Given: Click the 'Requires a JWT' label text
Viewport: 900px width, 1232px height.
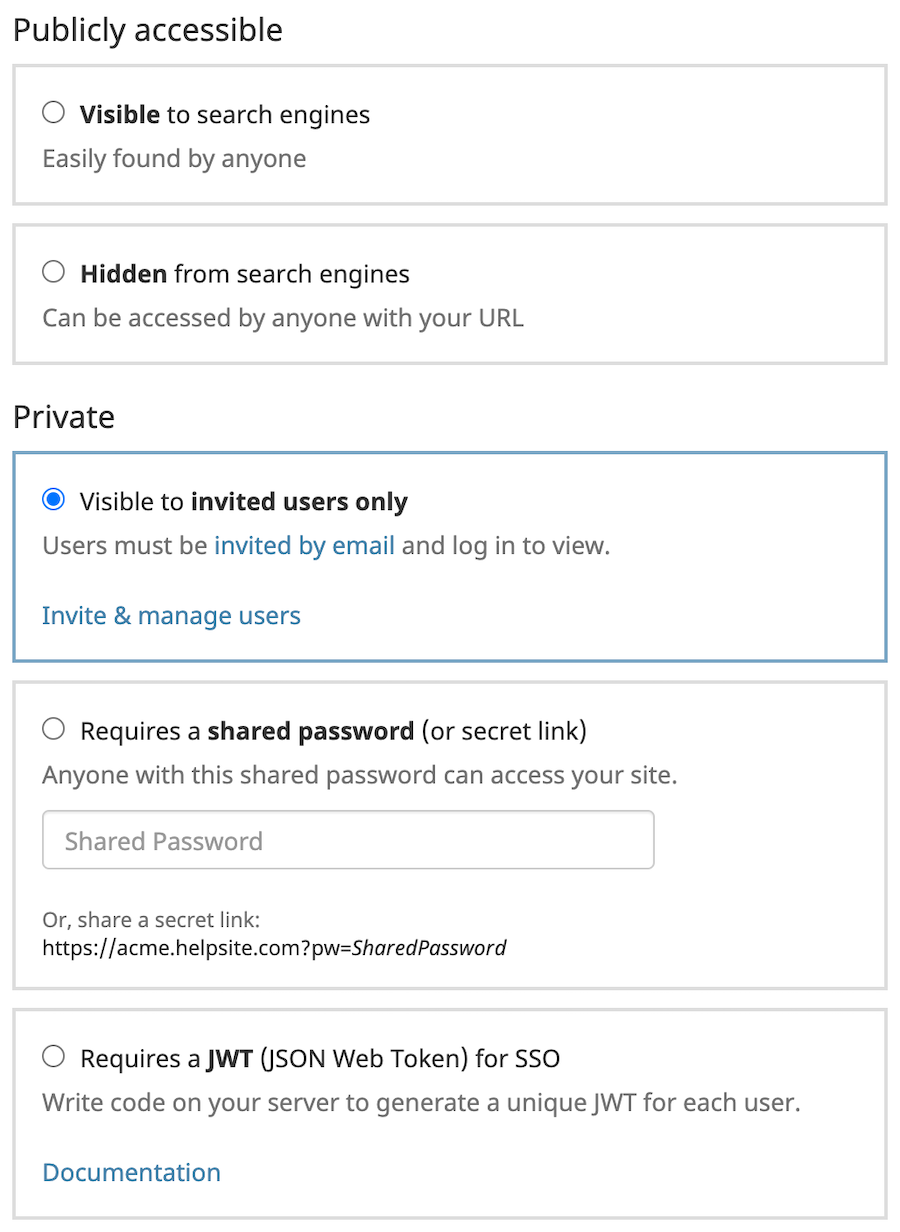Looking at the screenshot, I should click(320, 1058).
